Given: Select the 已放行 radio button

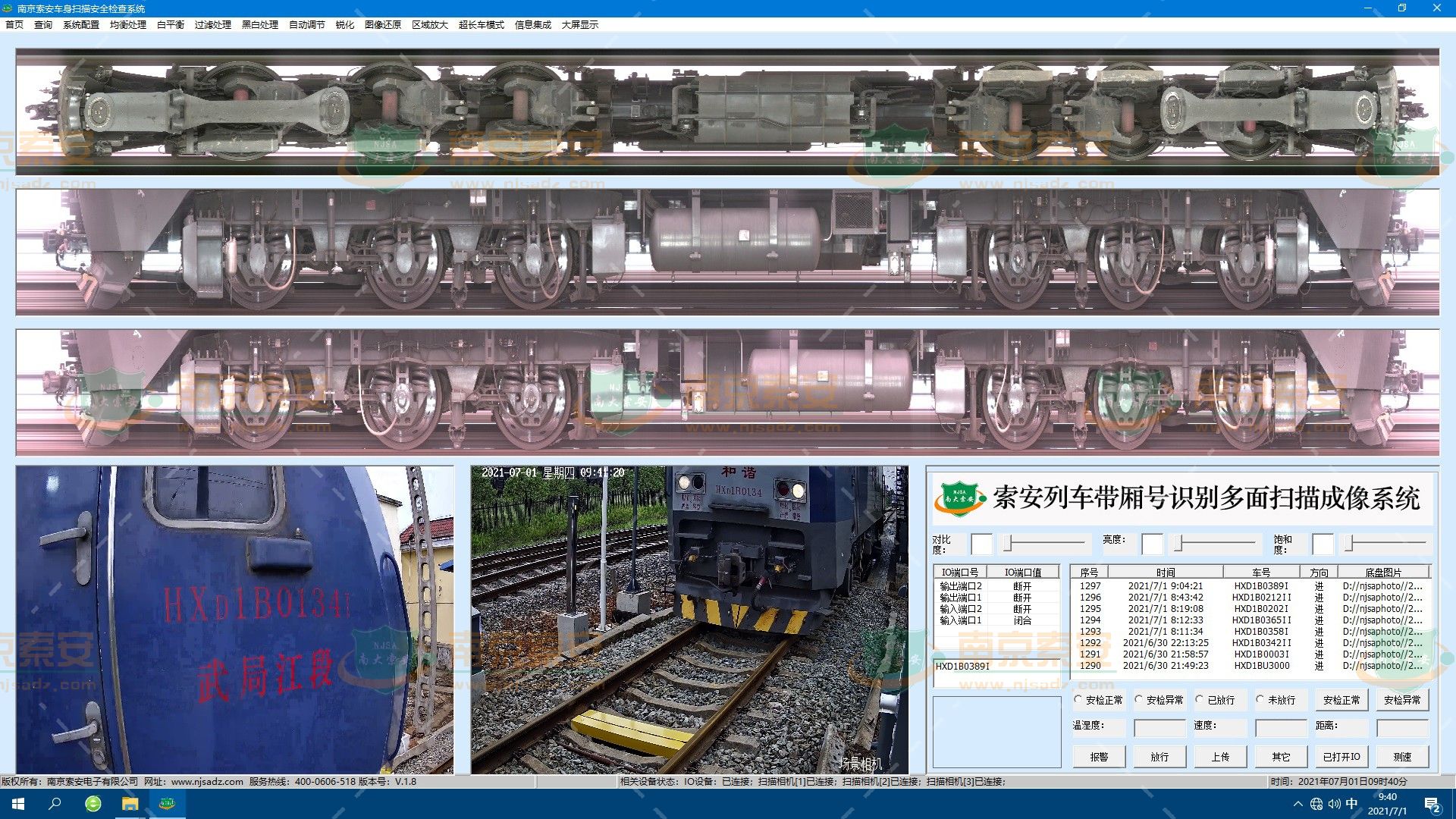Looking at the screenshot, I should point(1200,699).
